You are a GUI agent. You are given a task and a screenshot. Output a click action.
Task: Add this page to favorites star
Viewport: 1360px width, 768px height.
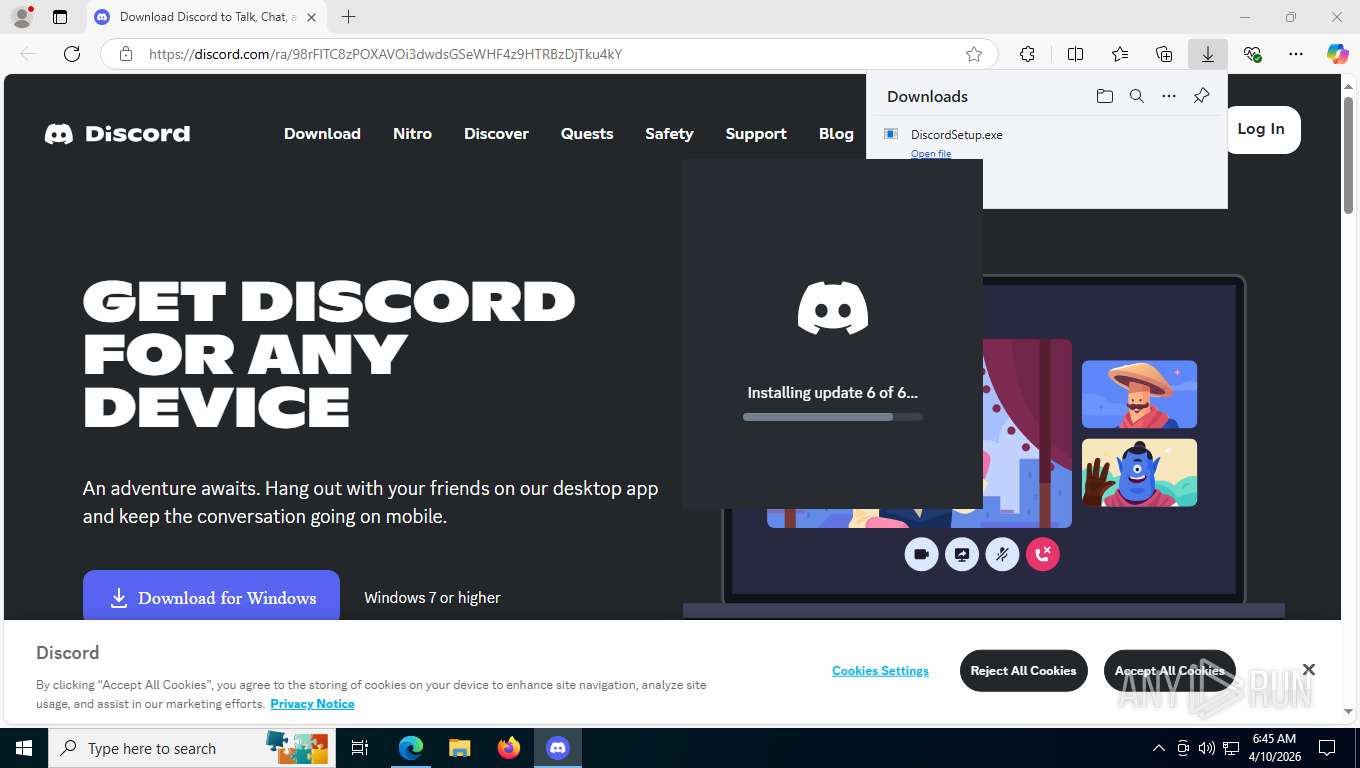[973, 54]
